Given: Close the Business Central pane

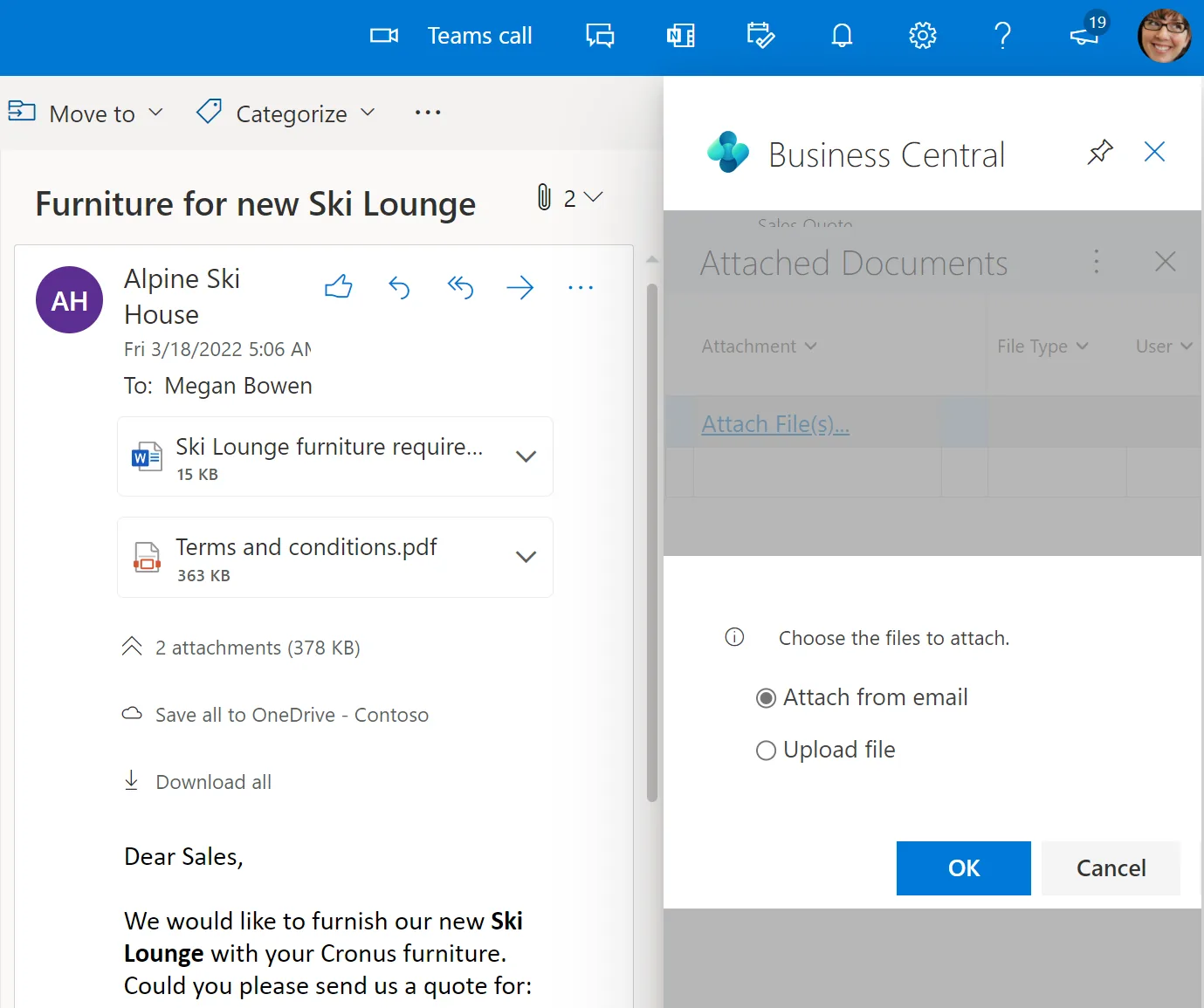Looking at the screenshot, I should tap(1154, 152).
